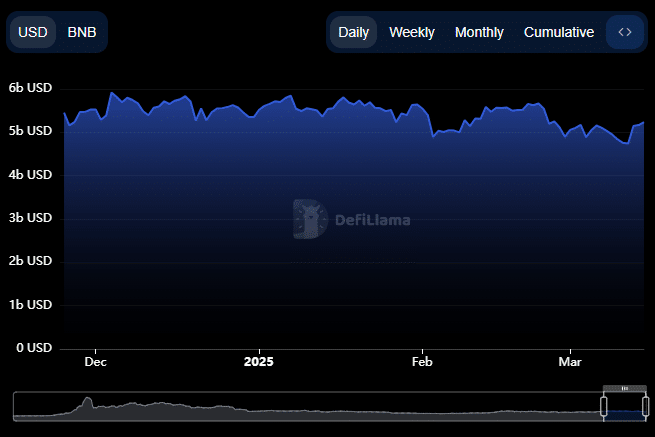The height and width of the screenshot is (437, 655).
Task: Switch to Monthly view
Action: coord(479,32)
